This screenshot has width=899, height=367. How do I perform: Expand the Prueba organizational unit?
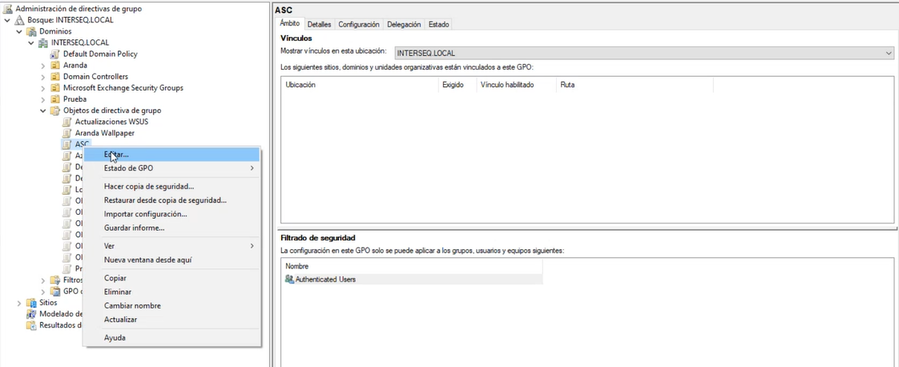pos(43,99)
